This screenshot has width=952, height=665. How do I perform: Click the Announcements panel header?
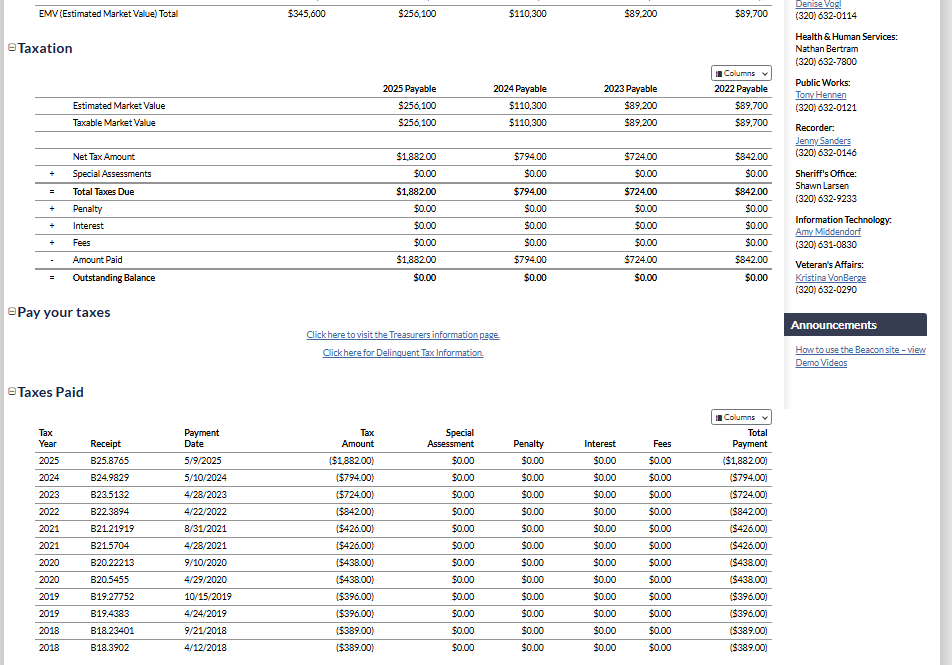(856, 325)
